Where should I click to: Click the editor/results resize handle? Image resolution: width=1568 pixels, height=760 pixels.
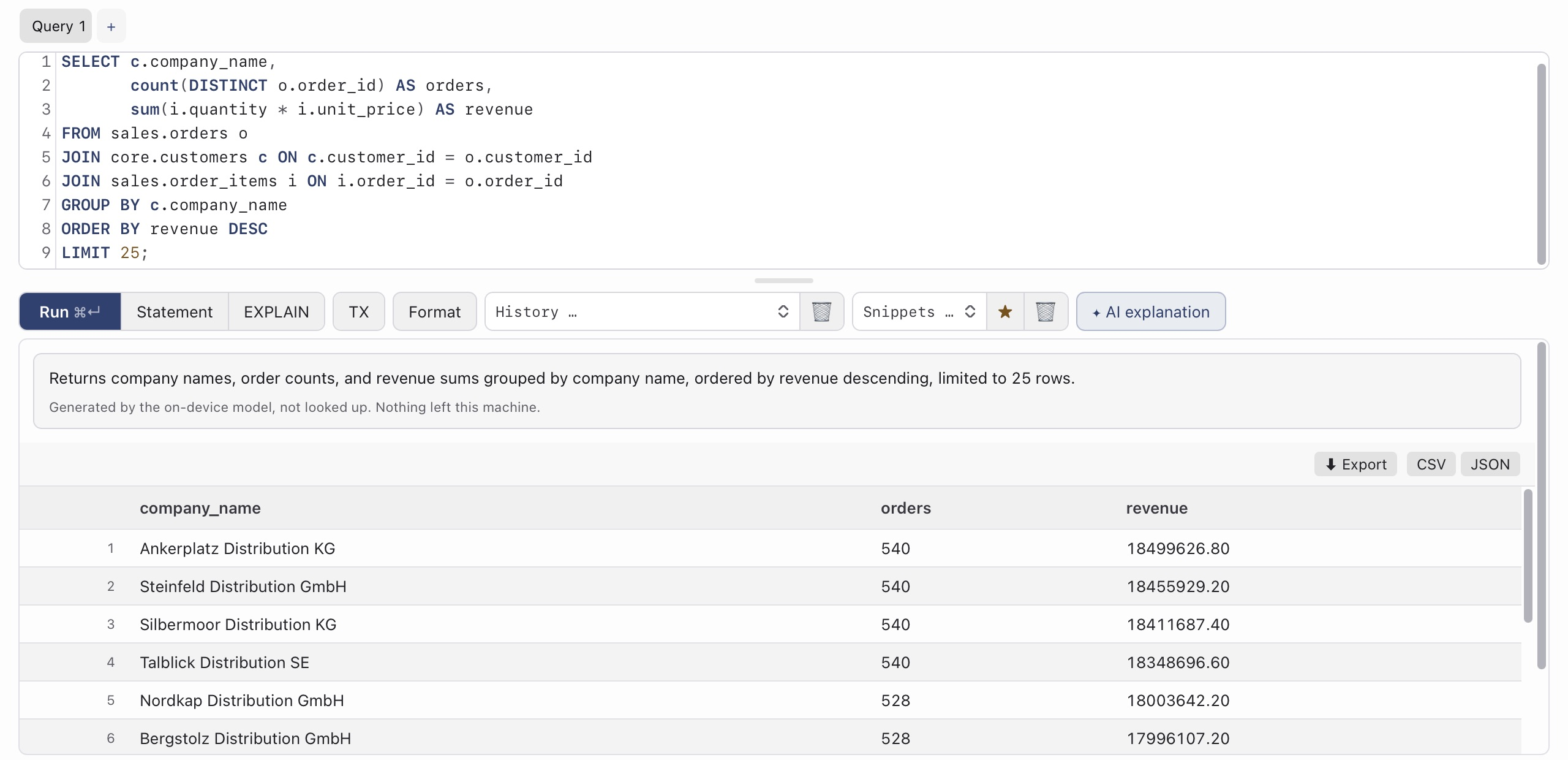point(784,281)
